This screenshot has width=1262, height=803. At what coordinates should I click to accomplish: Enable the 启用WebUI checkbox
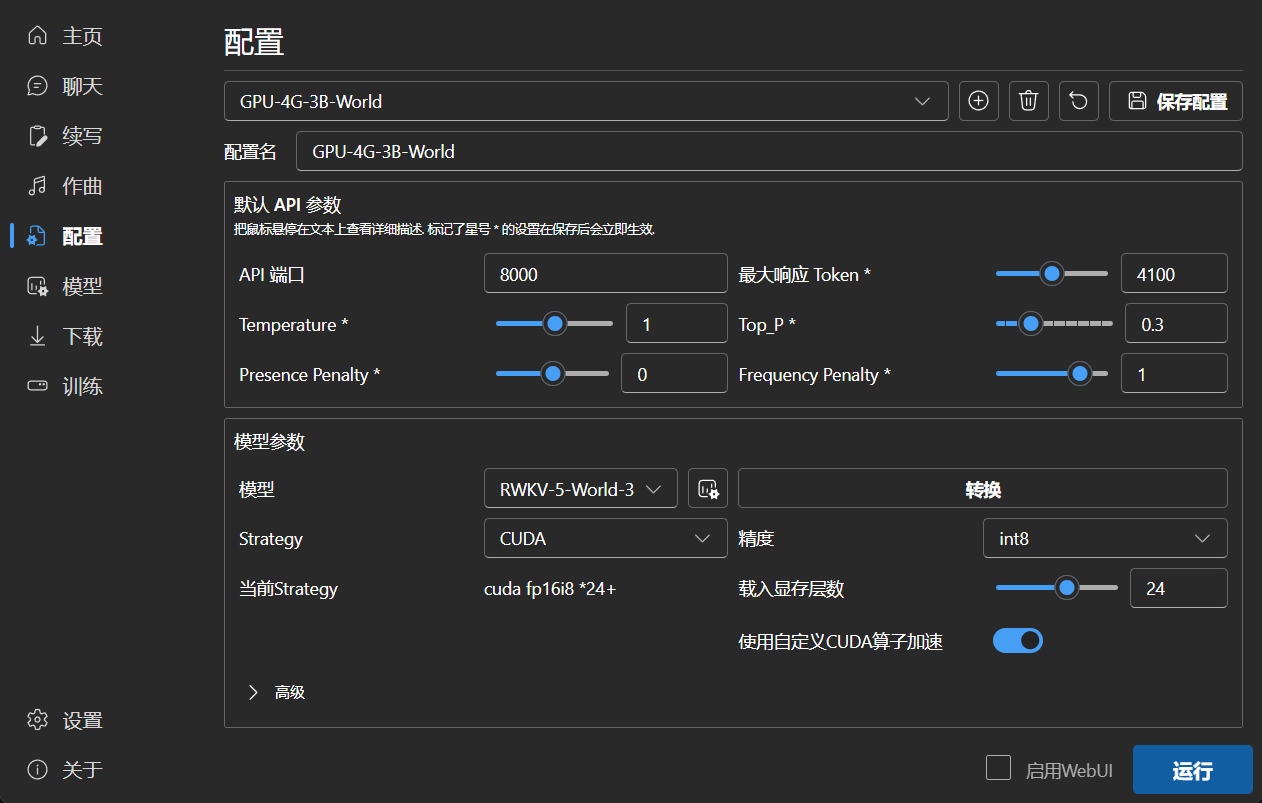[998, 768]
